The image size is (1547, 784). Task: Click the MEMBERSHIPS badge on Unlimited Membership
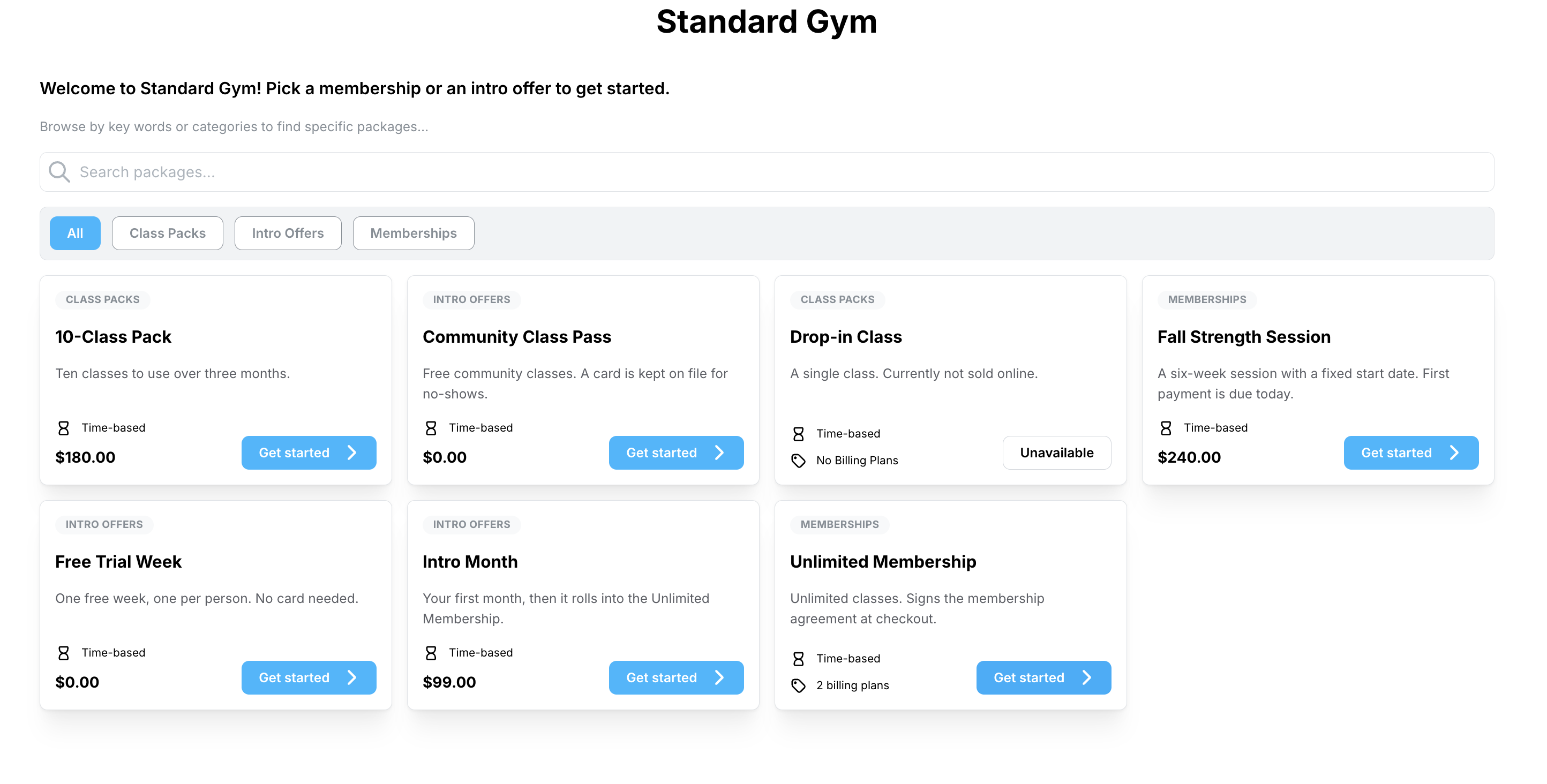(x=839, y=525)
